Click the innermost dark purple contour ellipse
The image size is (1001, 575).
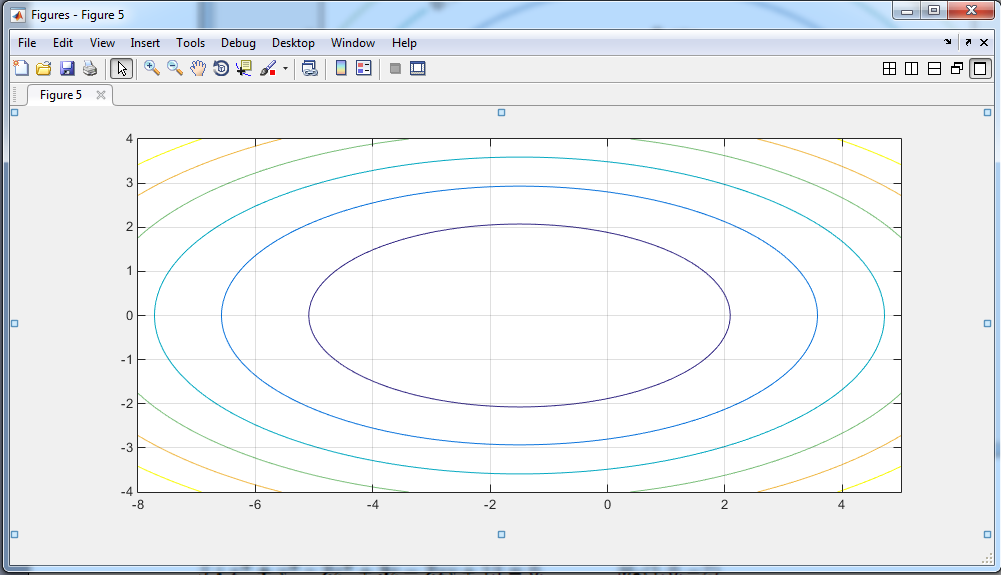click(x=519, y=224)
